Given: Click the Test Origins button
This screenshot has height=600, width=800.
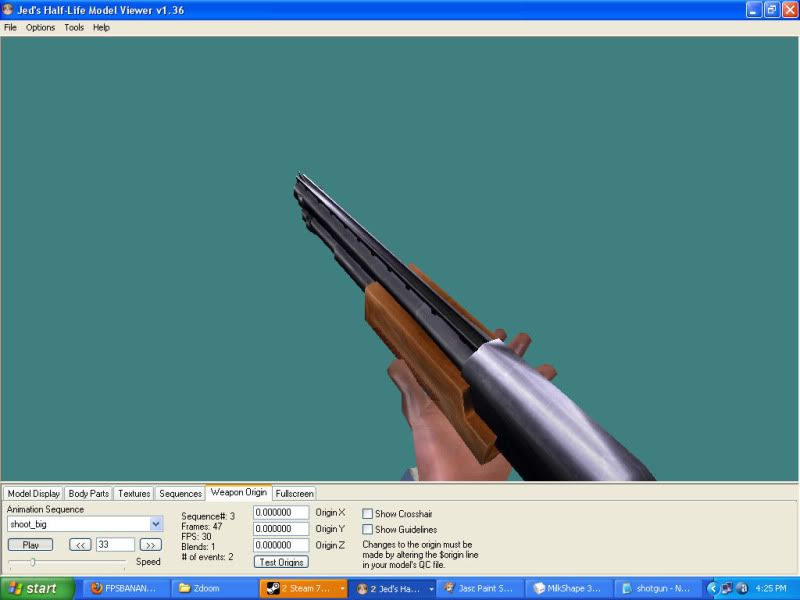Looking at the screenshot, I should tap(281, 562).
